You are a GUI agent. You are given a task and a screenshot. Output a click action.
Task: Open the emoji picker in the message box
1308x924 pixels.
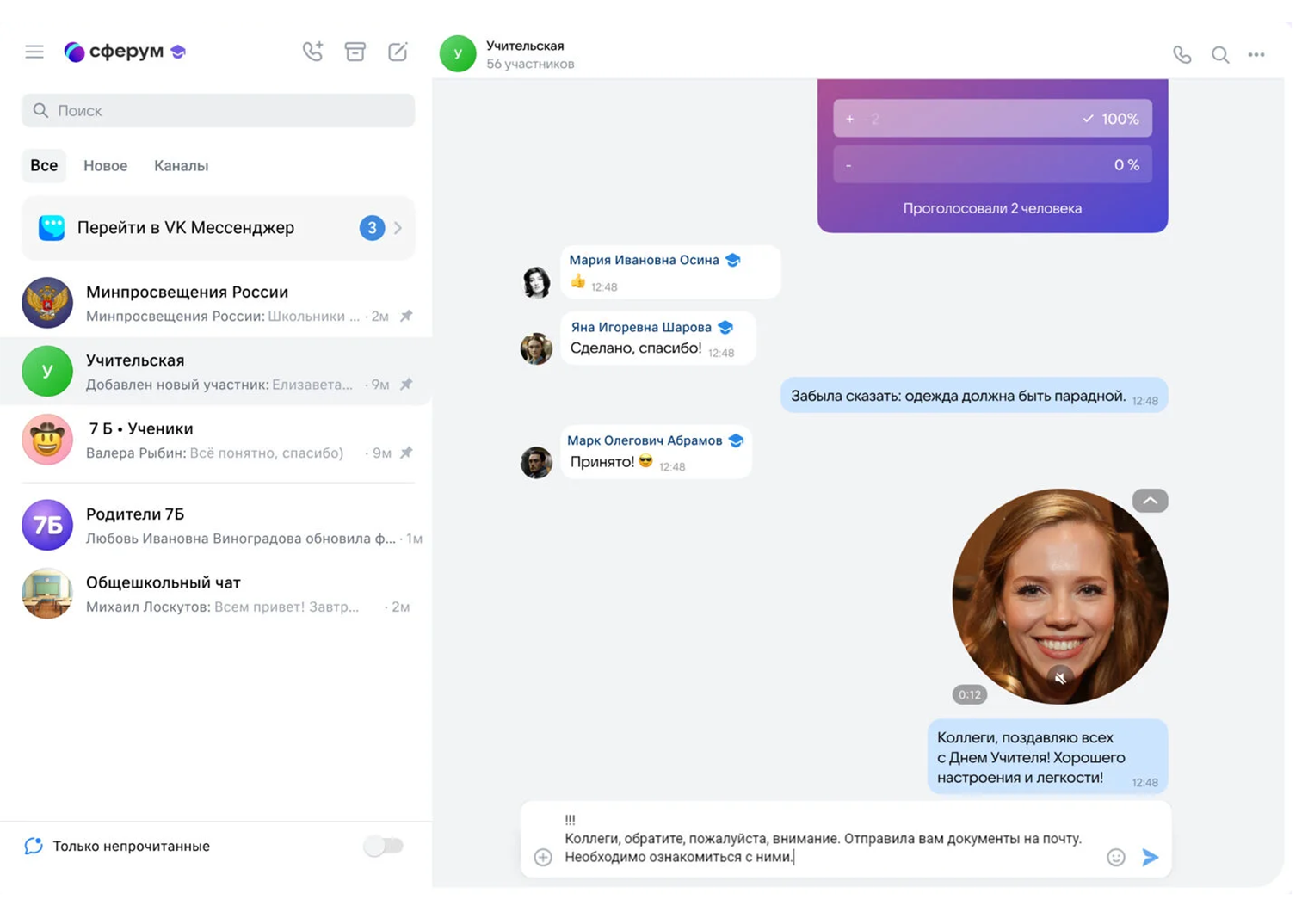(1116, 857)
